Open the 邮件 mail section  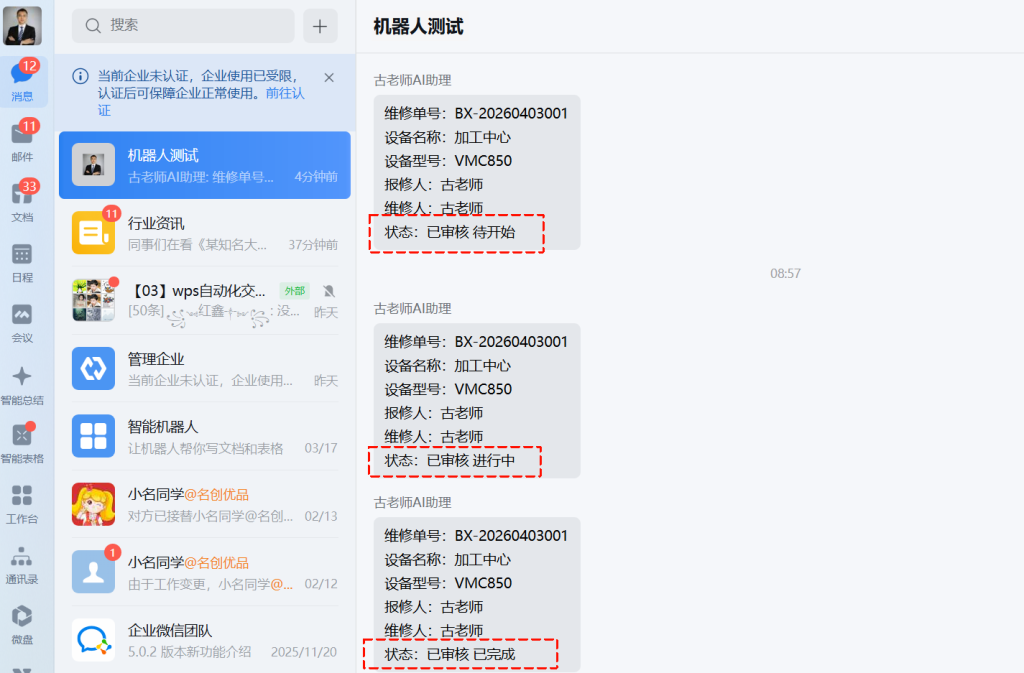[22, 141]
